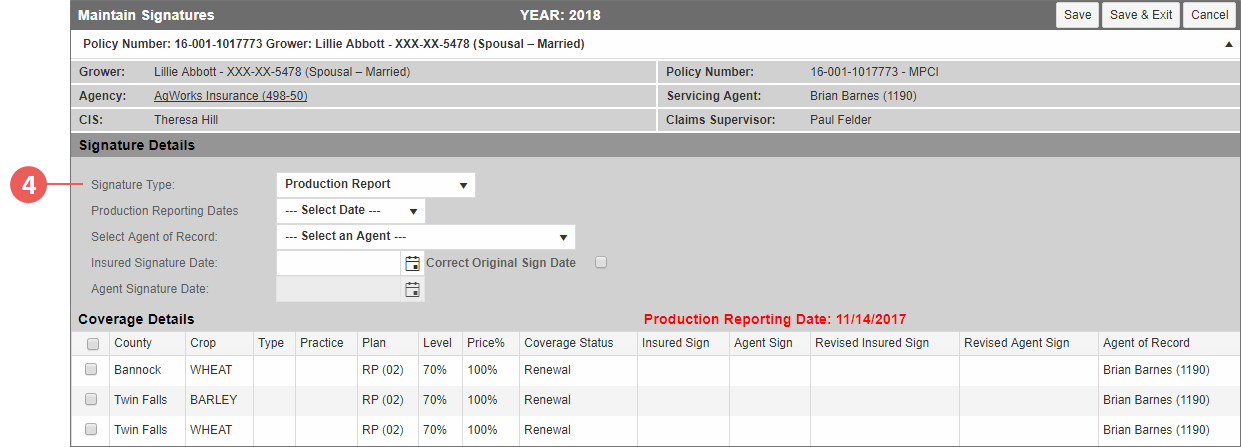
Task: Click the Save button
Action: pos(1077,15)
